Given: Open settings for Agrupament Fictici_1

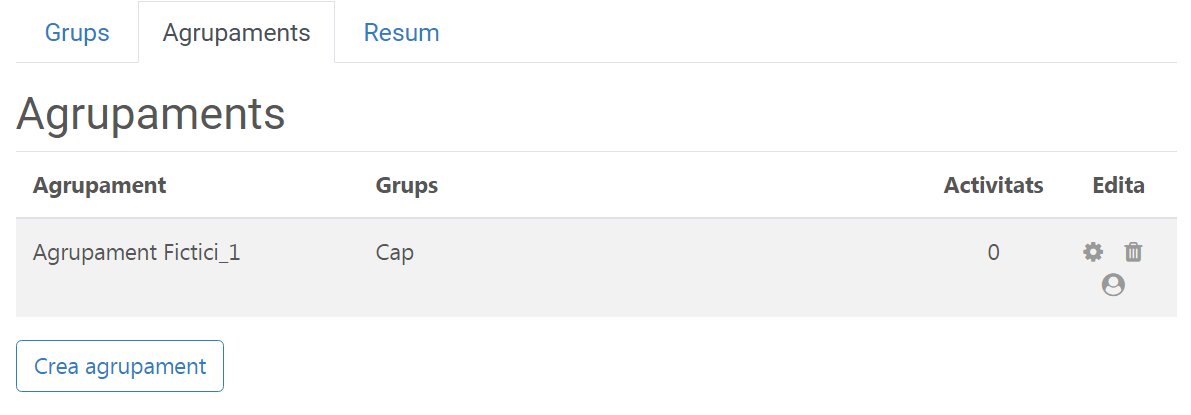Looking at the screenshot, I should click(1093, 252).
